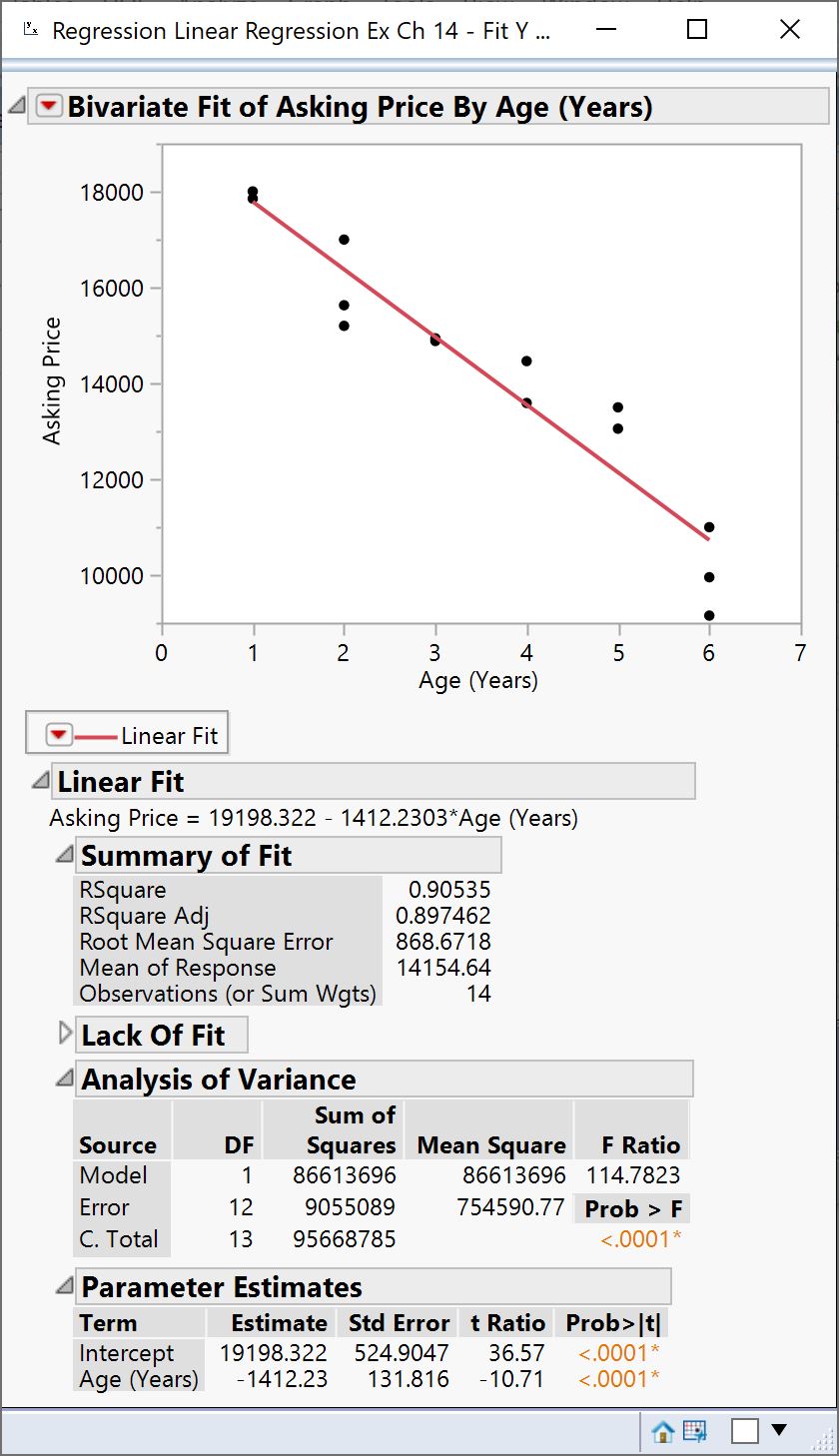Maximize the regression report window

click(x=697, y=30)
